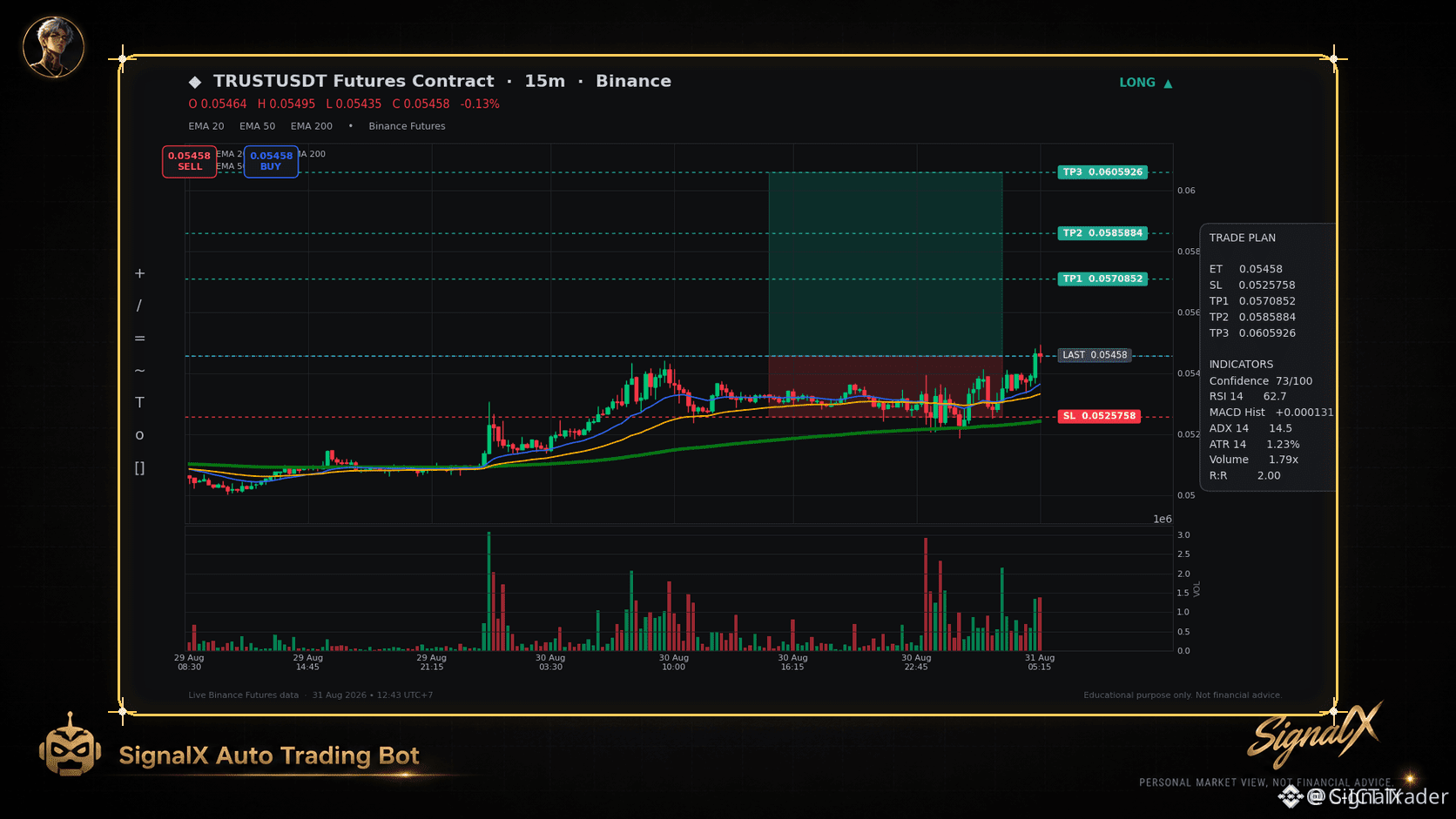Click the TP1 0.0570852 row in Trade Plan
Image resolution: width=1456 pixels, height=819 pixels.
point(1252,301)
